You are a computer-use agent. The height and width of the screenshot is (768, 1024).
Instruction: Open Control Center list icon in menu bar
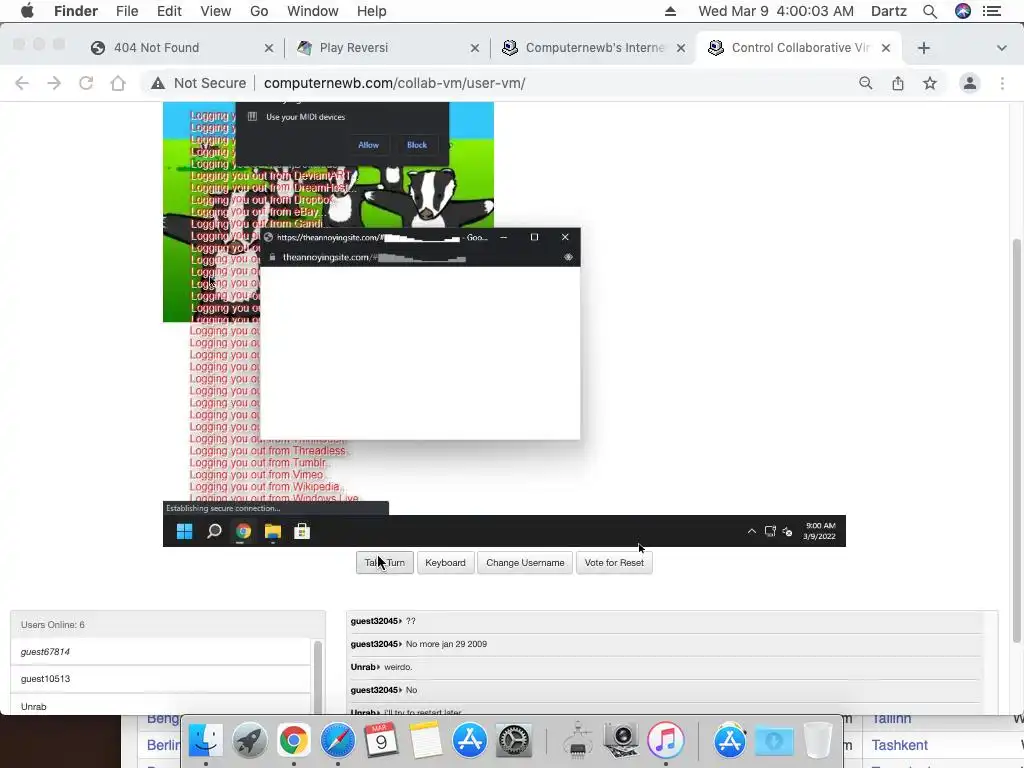click(992, 11)
